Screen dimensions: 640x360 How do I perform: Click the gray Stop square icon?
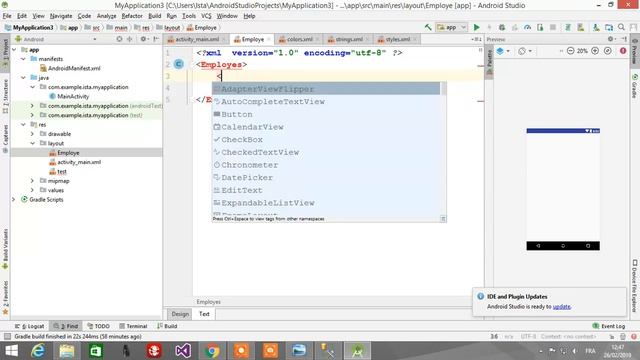(x=553, y=27)
